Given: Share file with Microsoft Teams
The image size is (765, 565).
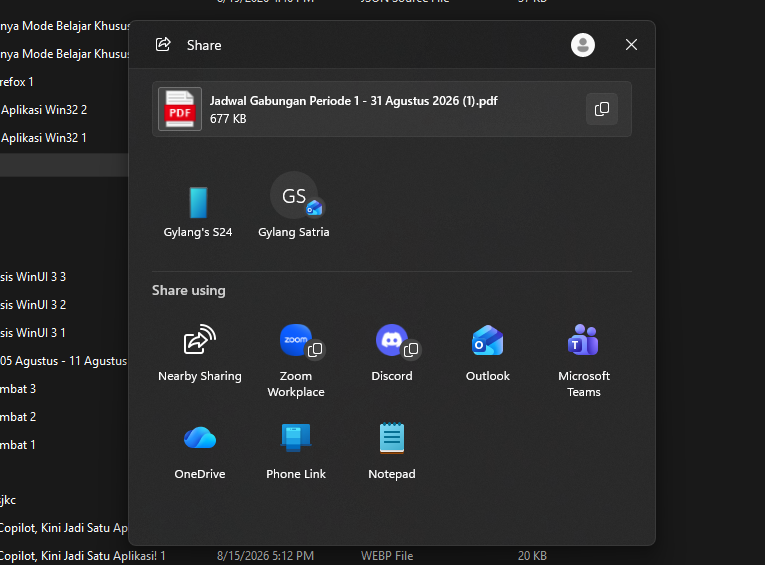Looking at the screenshot, I should pyautogui.click(x=584, y=361).
